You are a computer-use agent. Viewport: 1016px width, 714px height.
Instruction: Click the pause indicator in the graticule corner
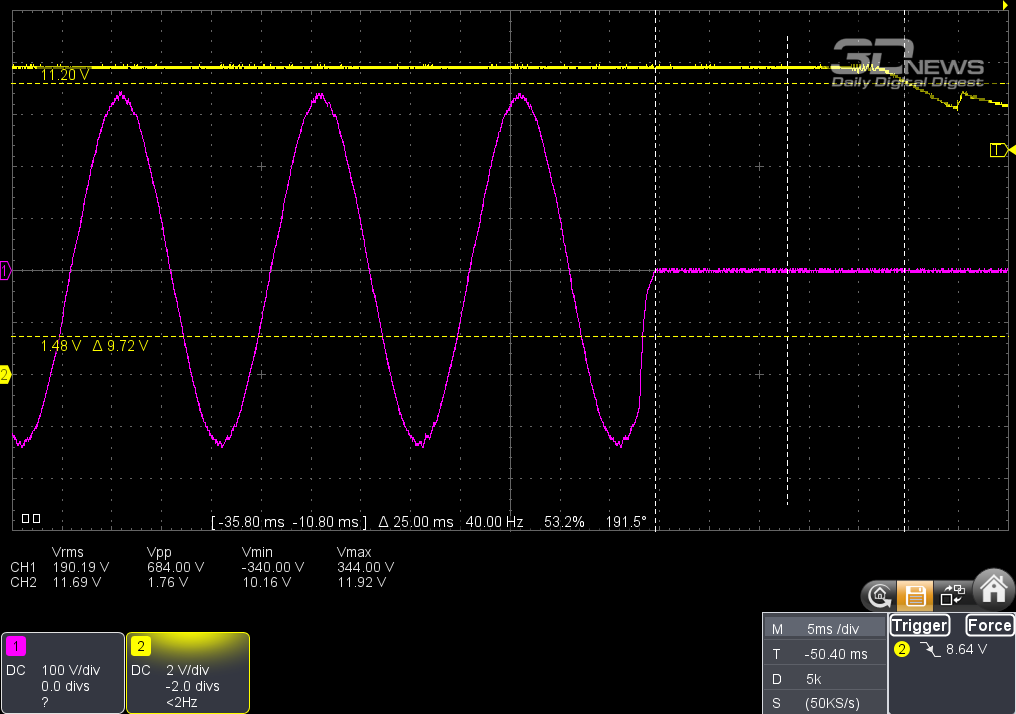[30, 519]
